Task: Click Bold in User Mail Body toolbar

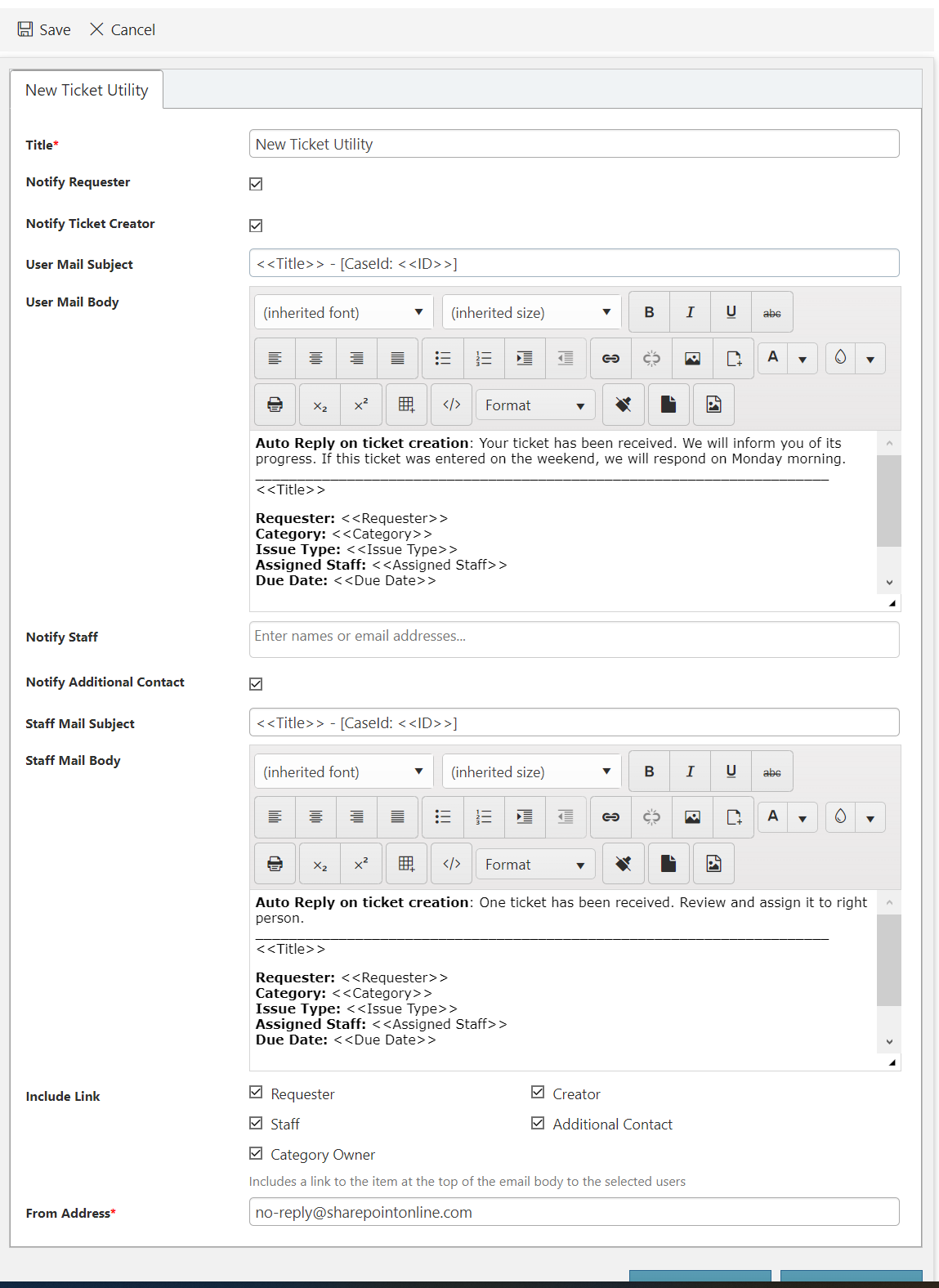Action: pyautogui.click(x=650, y=312)
